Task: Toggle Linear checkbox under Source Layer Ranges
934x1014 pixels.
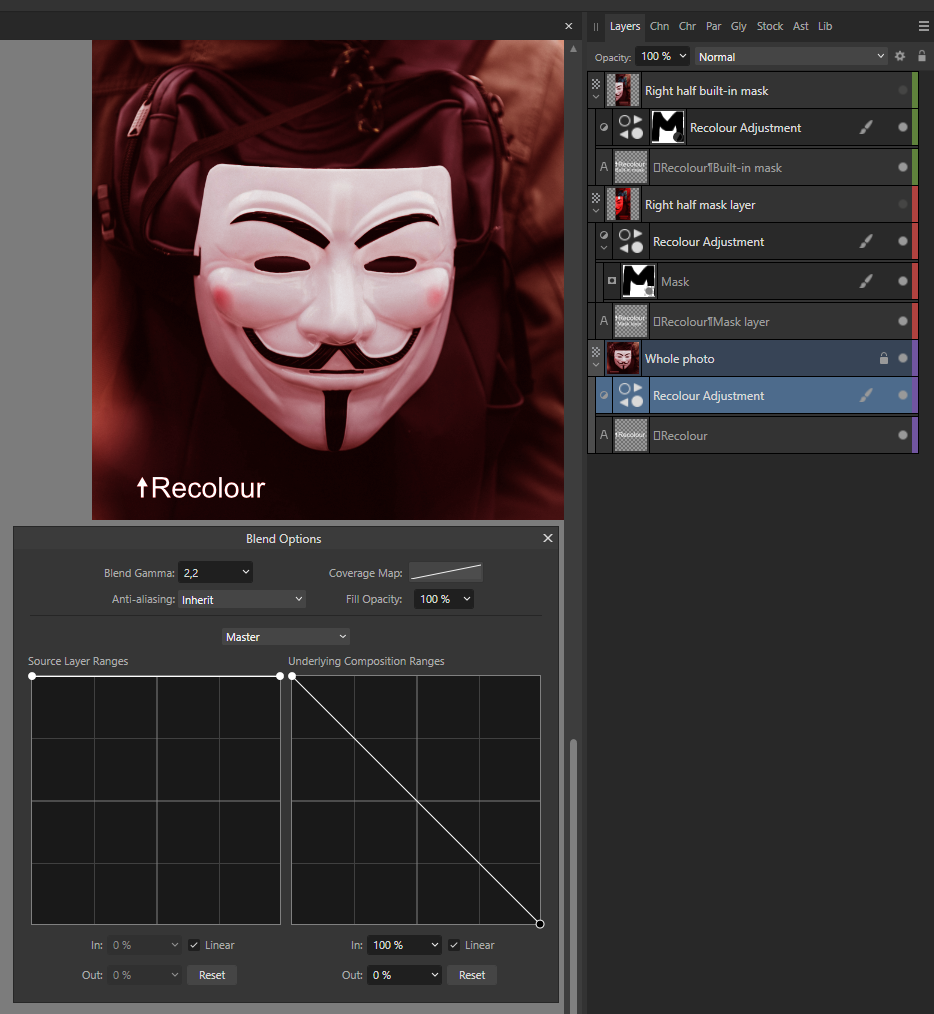Action: click(194, 945)
